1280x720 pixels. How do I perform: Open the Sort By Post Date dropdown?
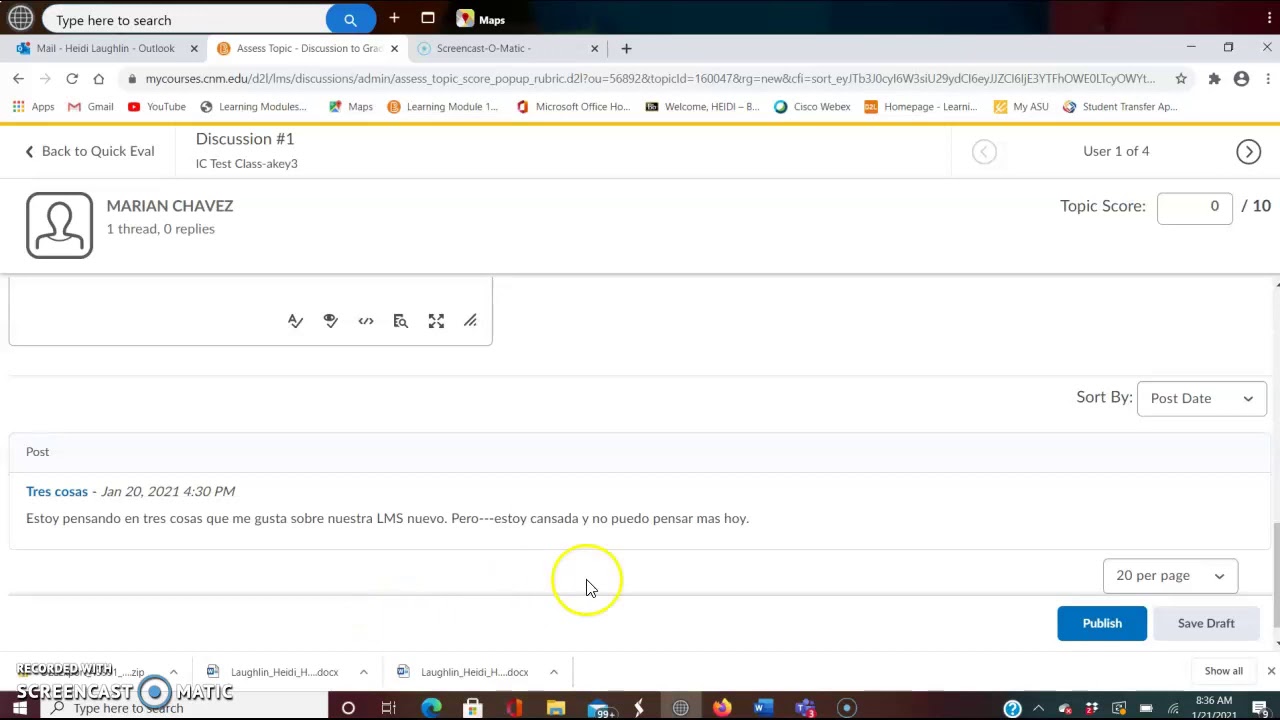1202,398
